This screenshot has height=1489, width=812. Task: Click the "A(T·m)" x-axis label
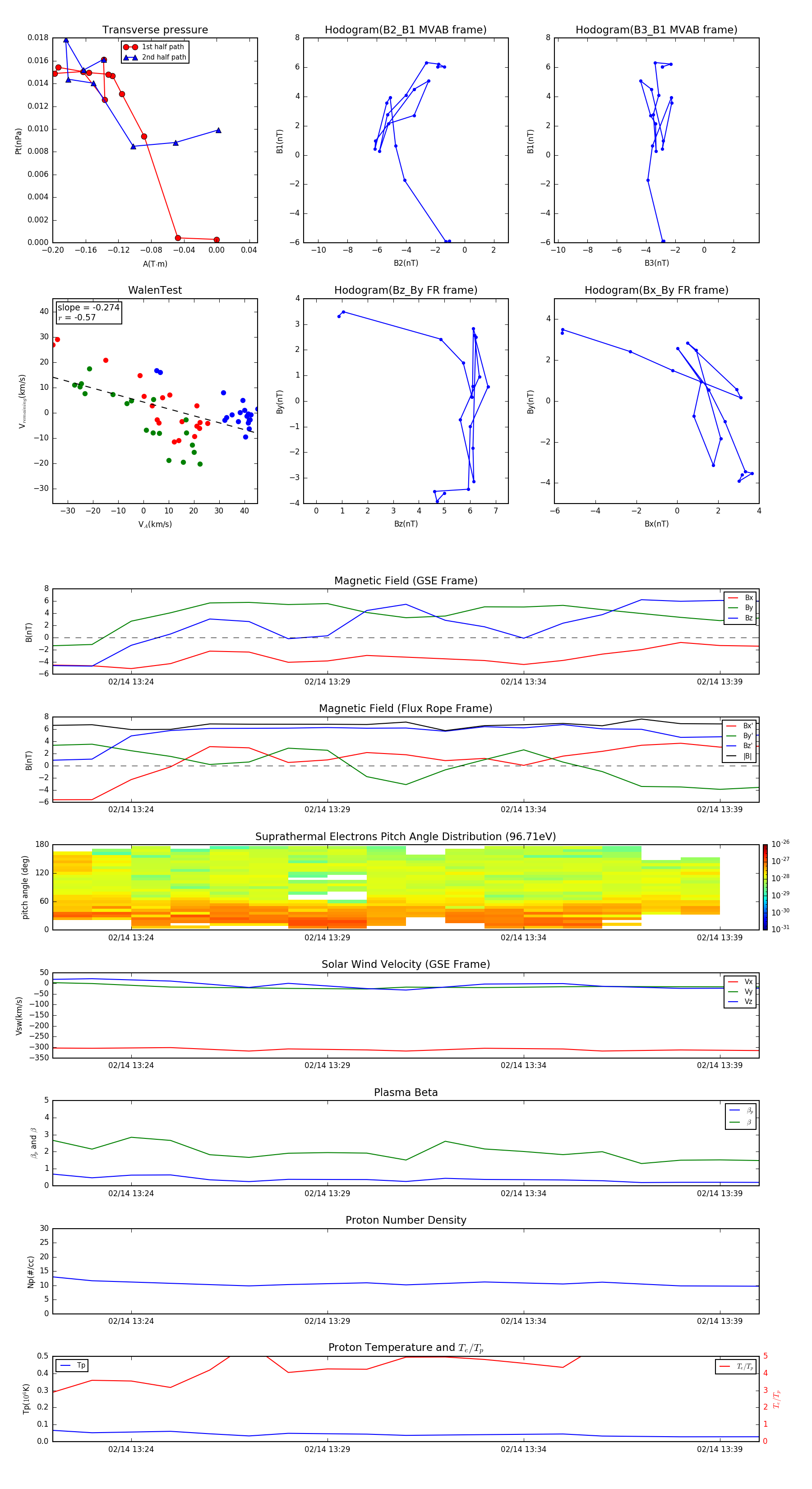click(155, 264)
